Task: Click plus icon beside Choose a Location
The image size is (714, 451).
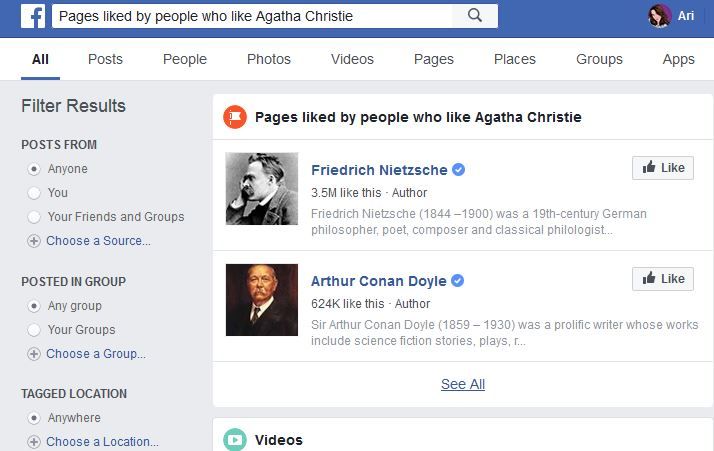Action: click(34, 441)
